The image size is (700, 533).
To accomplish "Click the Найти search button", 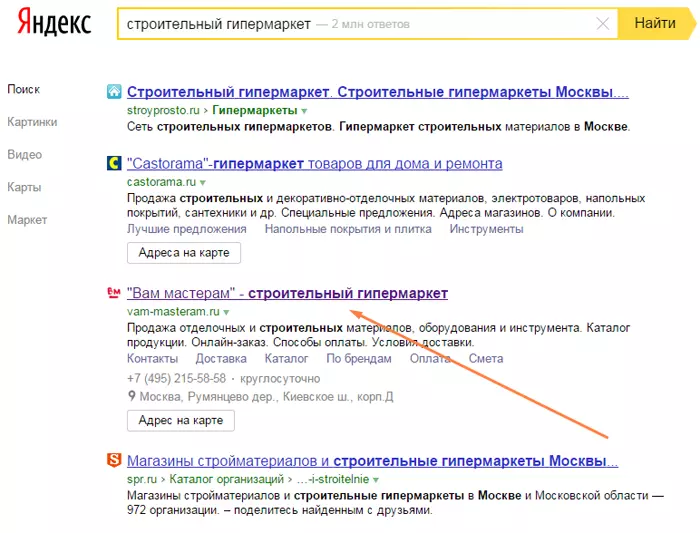I will click(x=655, y=23).
